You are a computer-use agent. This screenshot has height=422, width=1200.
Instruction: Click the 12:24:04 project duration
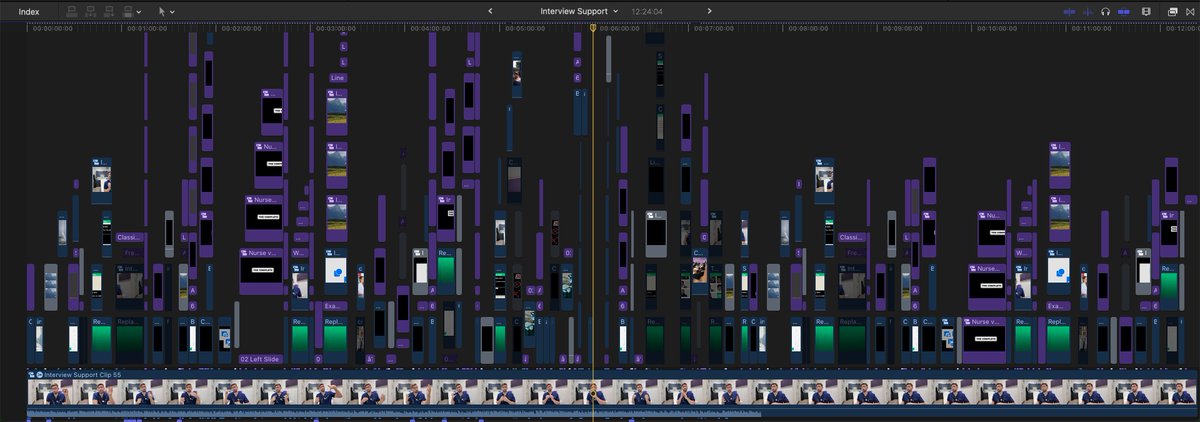click(x=647, y=11)
